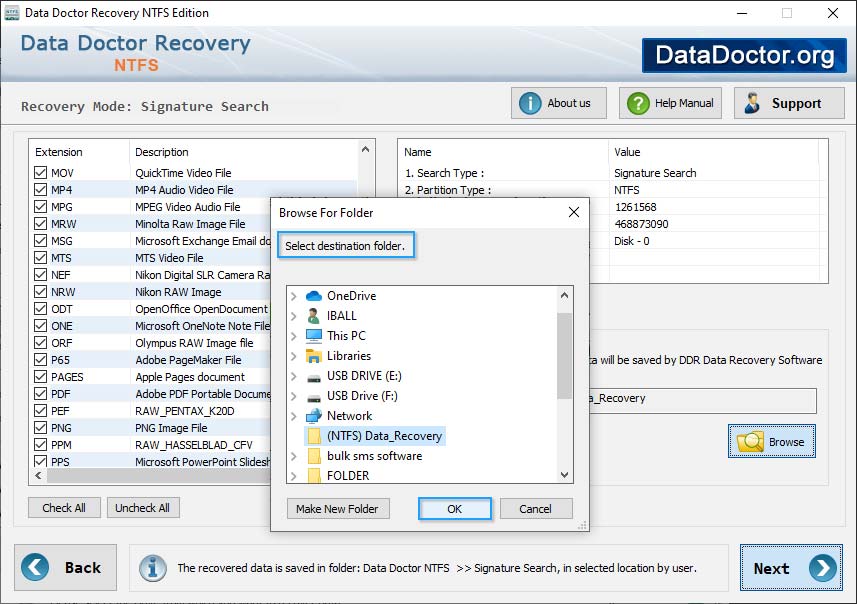Image resolution: width=857 pixels, height=604 pixels.
Task: Uncheck the MOV extension checkbox
Action: pos(40,173)
